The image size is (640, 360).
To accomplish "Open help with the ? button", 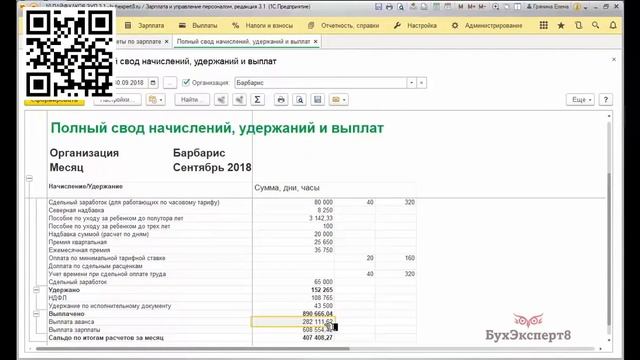I will pyautogui.click(x=606, y=100).
